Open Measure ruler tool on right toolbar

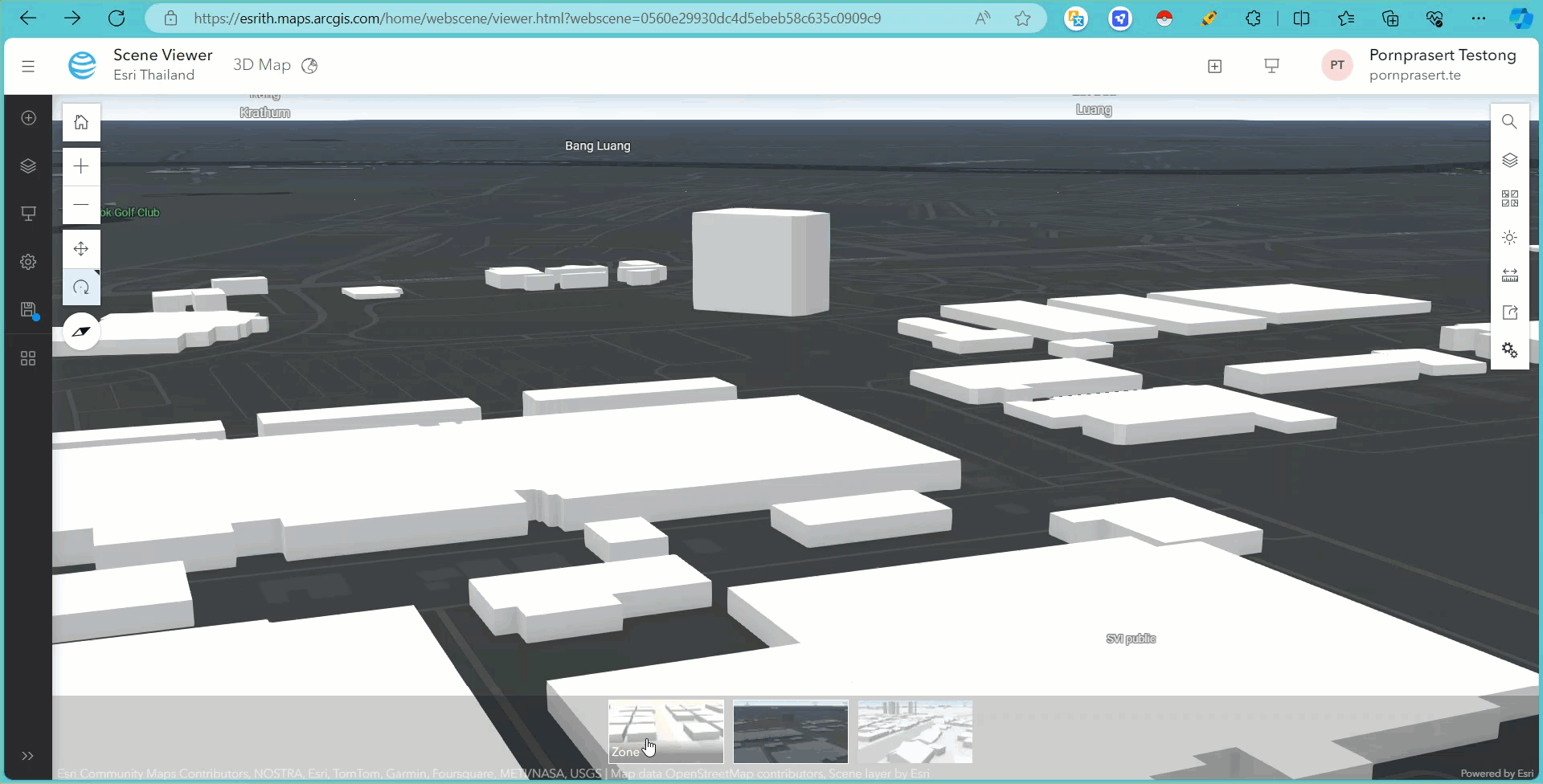point(1509,276)
